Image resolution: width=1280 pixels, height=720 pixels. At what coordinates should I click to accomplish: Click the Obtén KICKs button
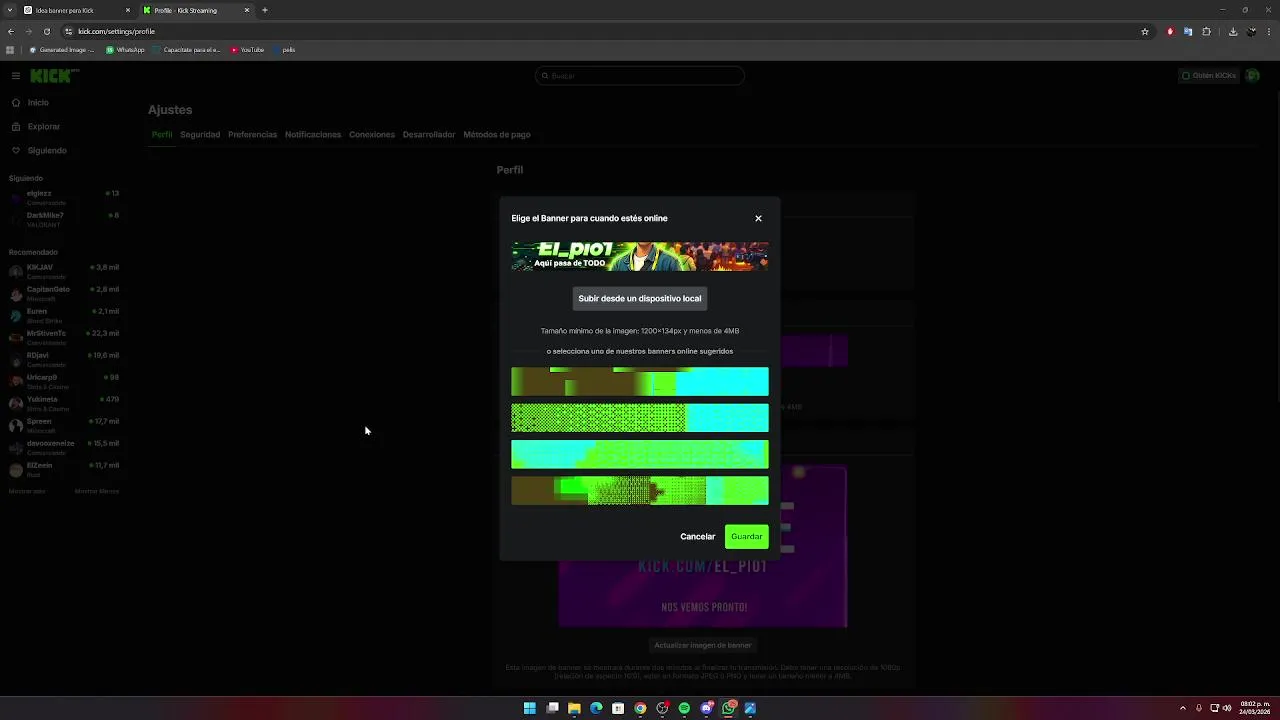(x=1209, y=76)
